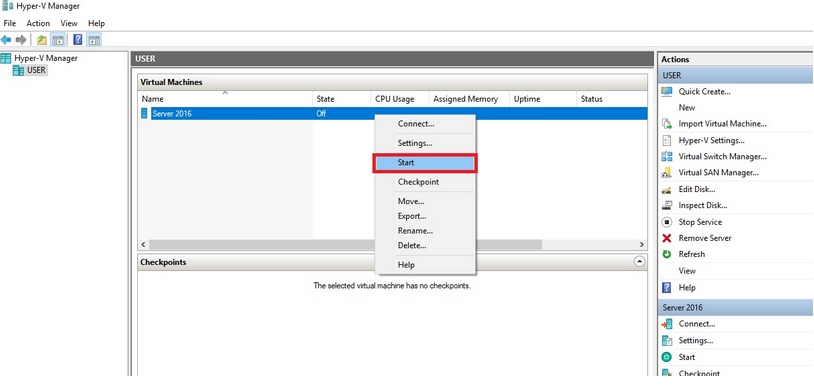Choose Connect... in the context menu
814x391 pixels.
[425, 124]
